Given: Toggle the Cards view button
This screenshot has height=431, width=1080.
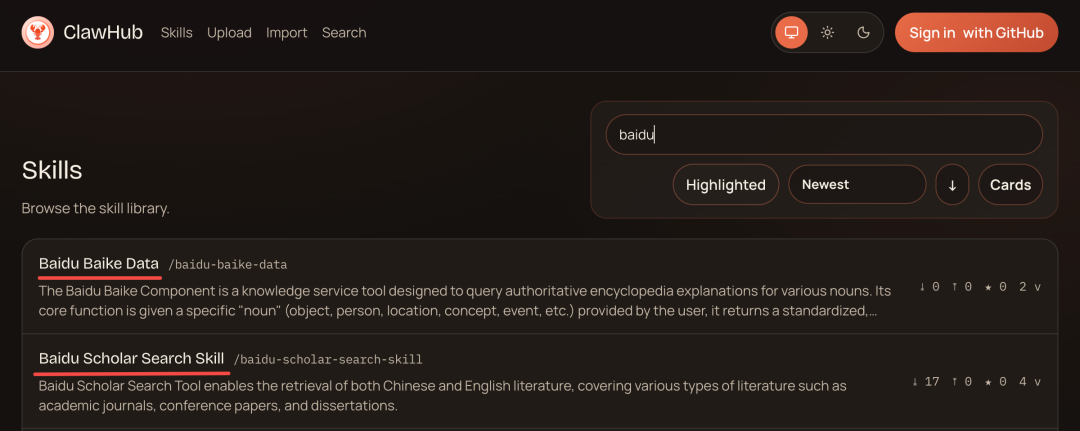Looking at the screenshot, I should coord(1010,185).
